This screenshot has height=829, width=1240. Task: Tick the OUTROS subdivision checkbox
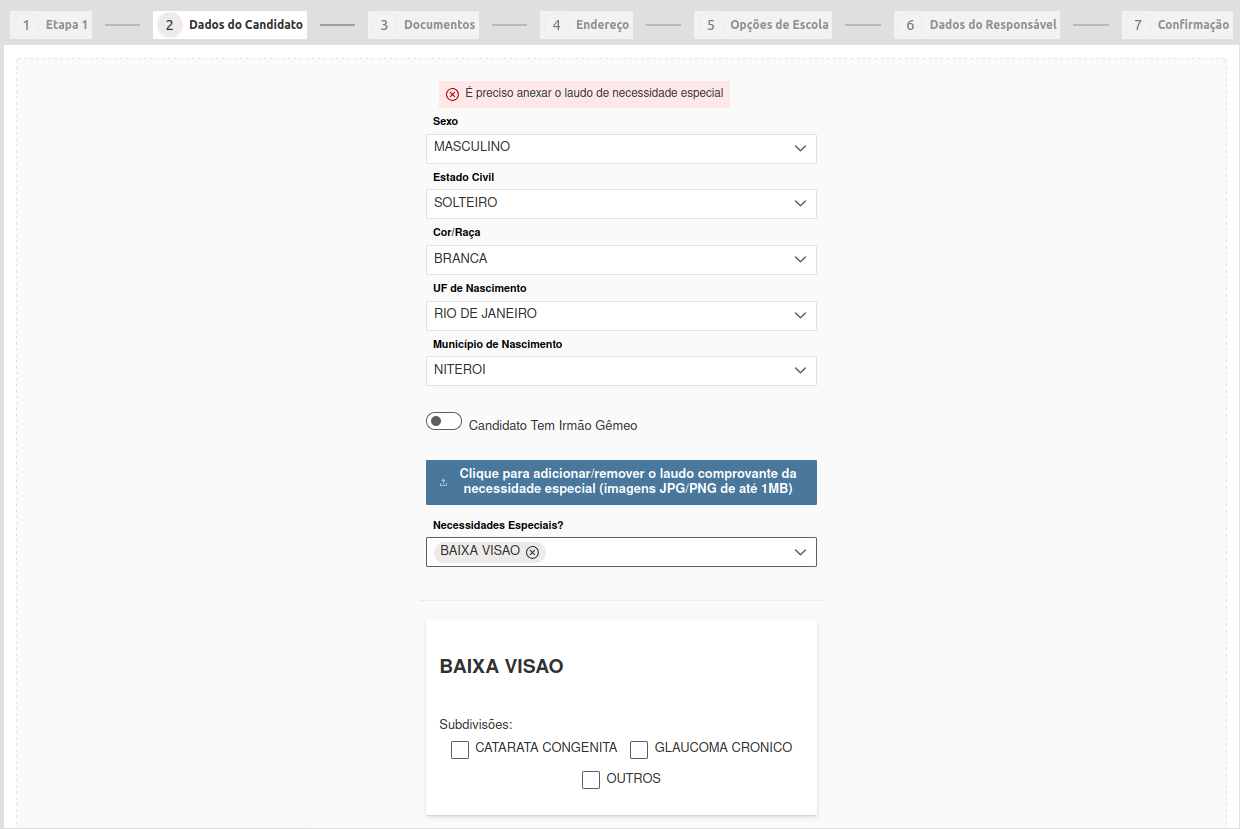[591, 780]
